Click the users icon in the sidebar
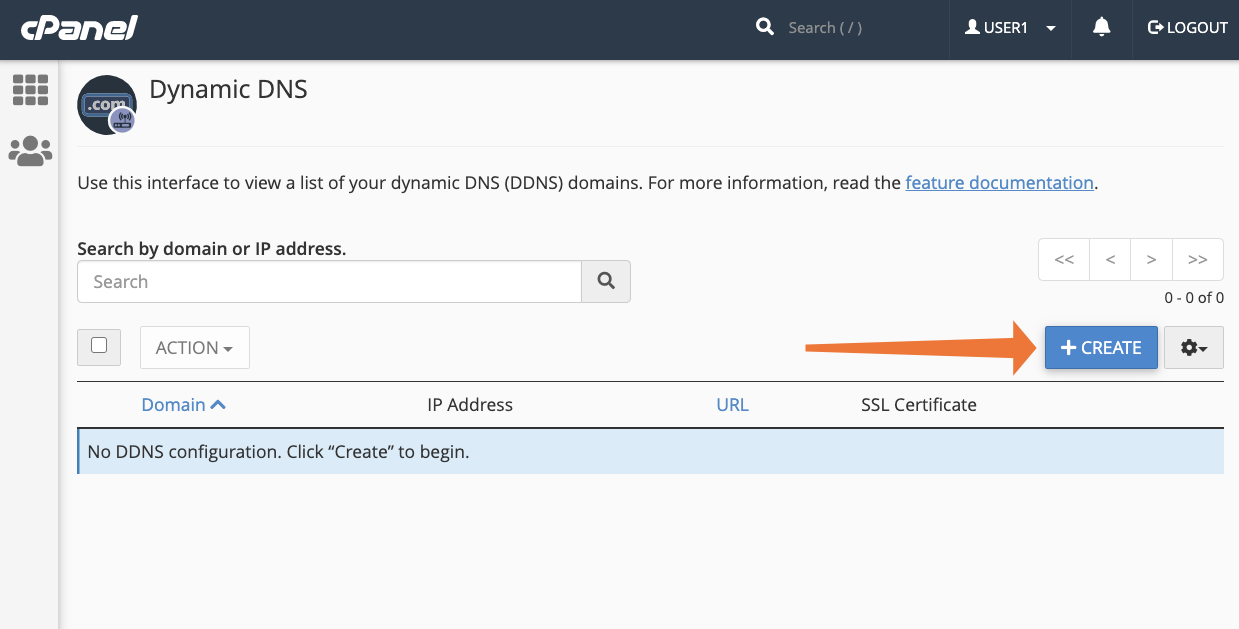 tap(30, 150)
